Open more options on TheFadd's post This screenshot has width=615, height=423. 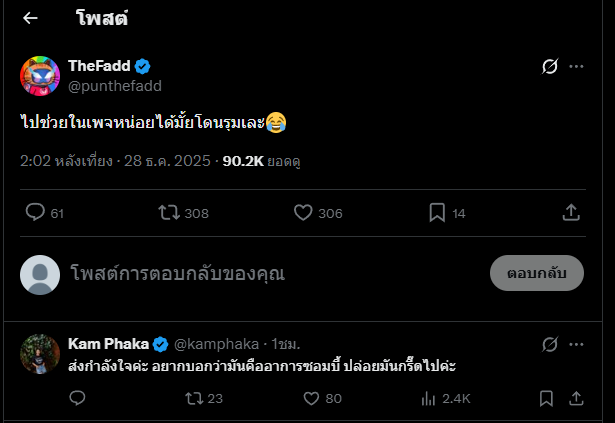coord(576,67)
